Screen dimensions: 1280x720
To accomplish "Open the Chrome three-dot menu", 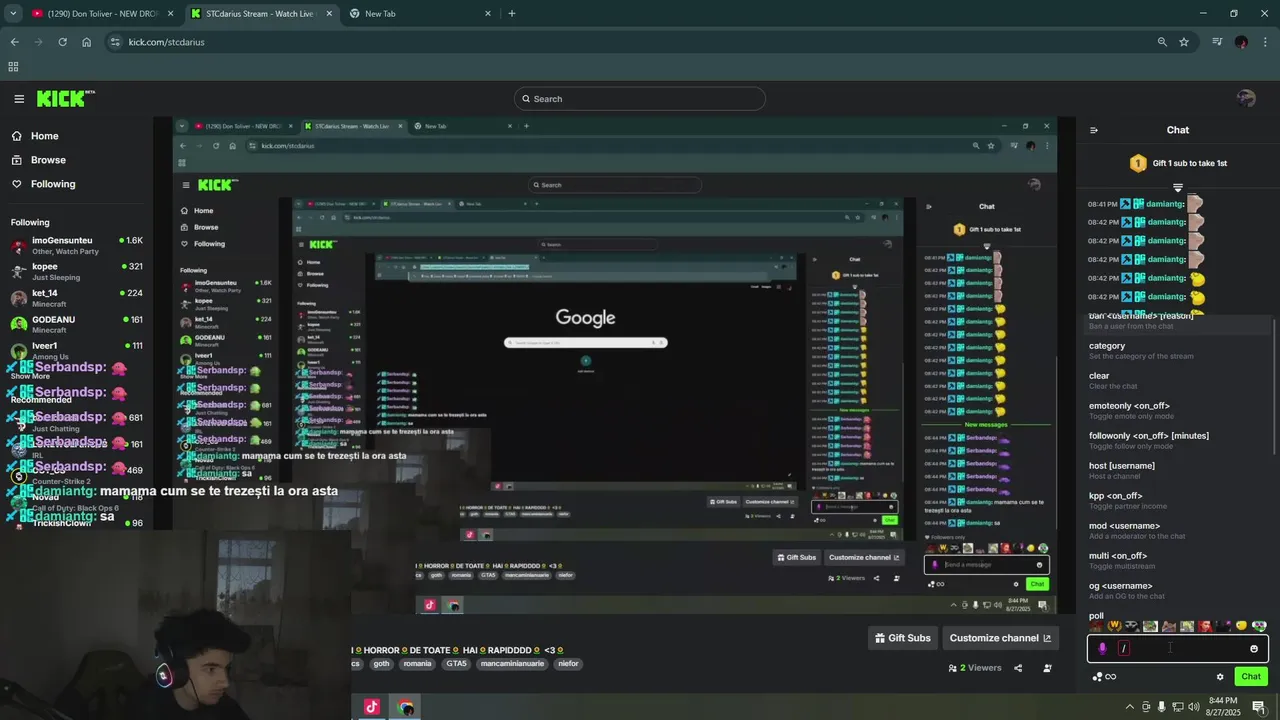I will (x=1266, y=42).
